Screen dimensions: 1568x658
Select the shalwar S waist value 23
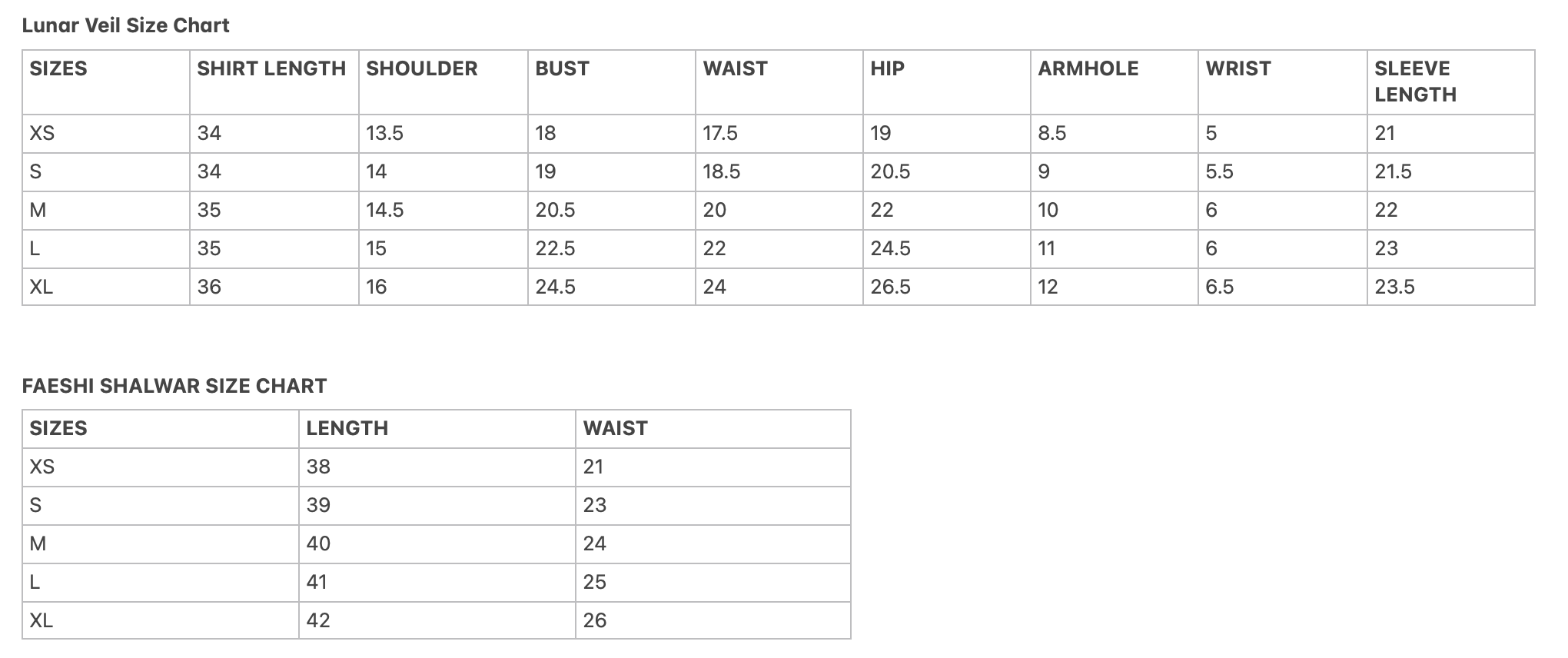coord(595,505)
